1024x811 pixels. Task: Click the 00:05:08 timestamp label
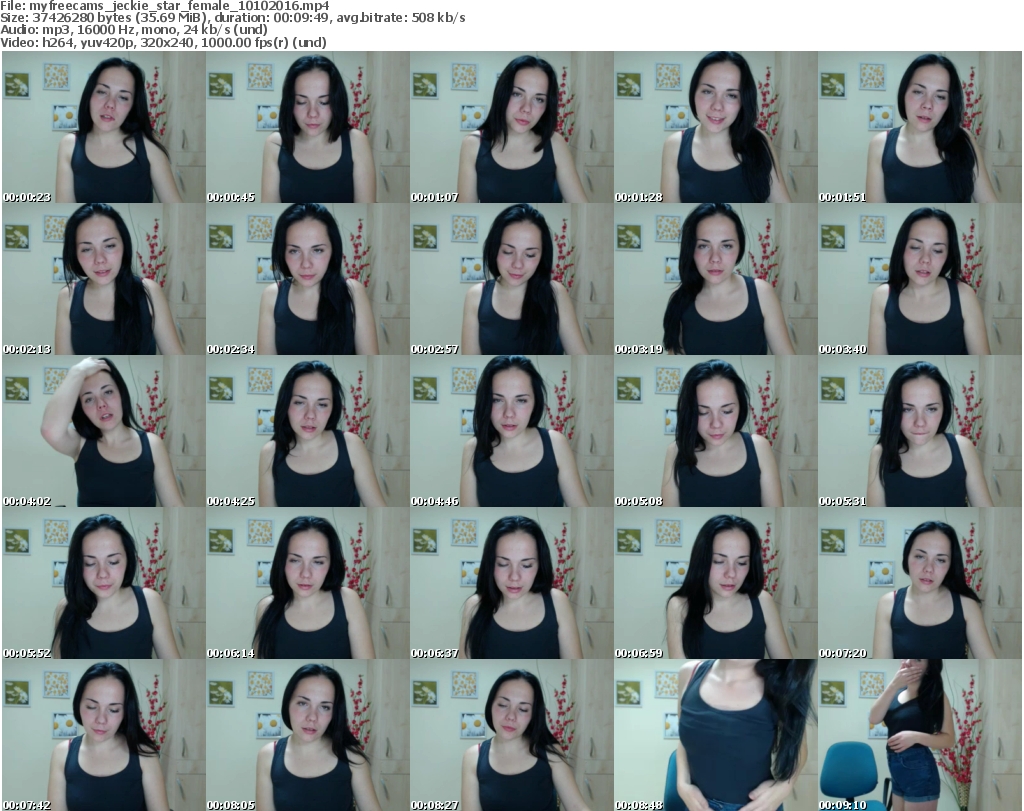639,501
